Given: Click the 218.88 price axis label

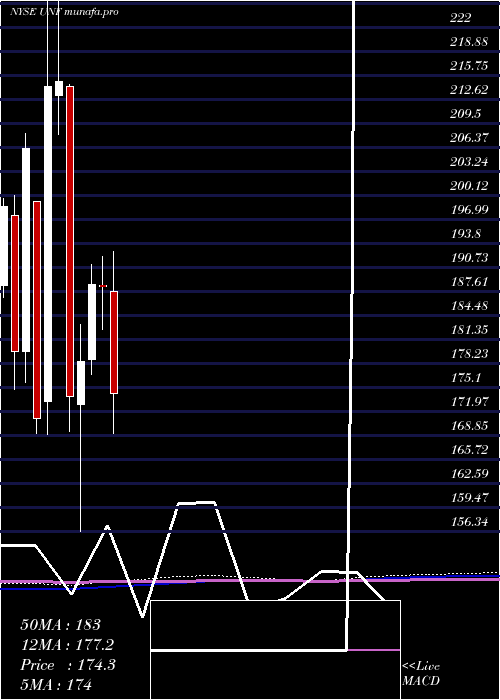Looking at the screenshot, I should click(469, 42).
